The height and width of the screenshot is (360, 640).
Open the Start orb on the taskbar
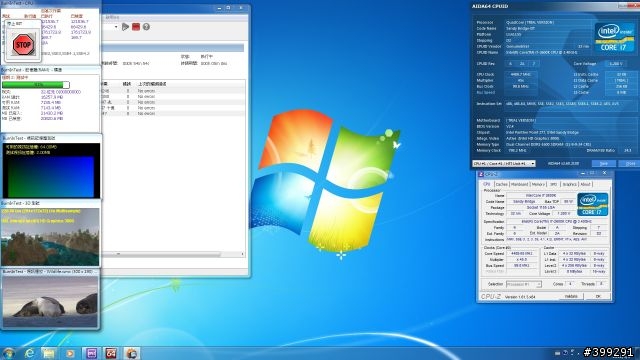[x=8, y=353]
